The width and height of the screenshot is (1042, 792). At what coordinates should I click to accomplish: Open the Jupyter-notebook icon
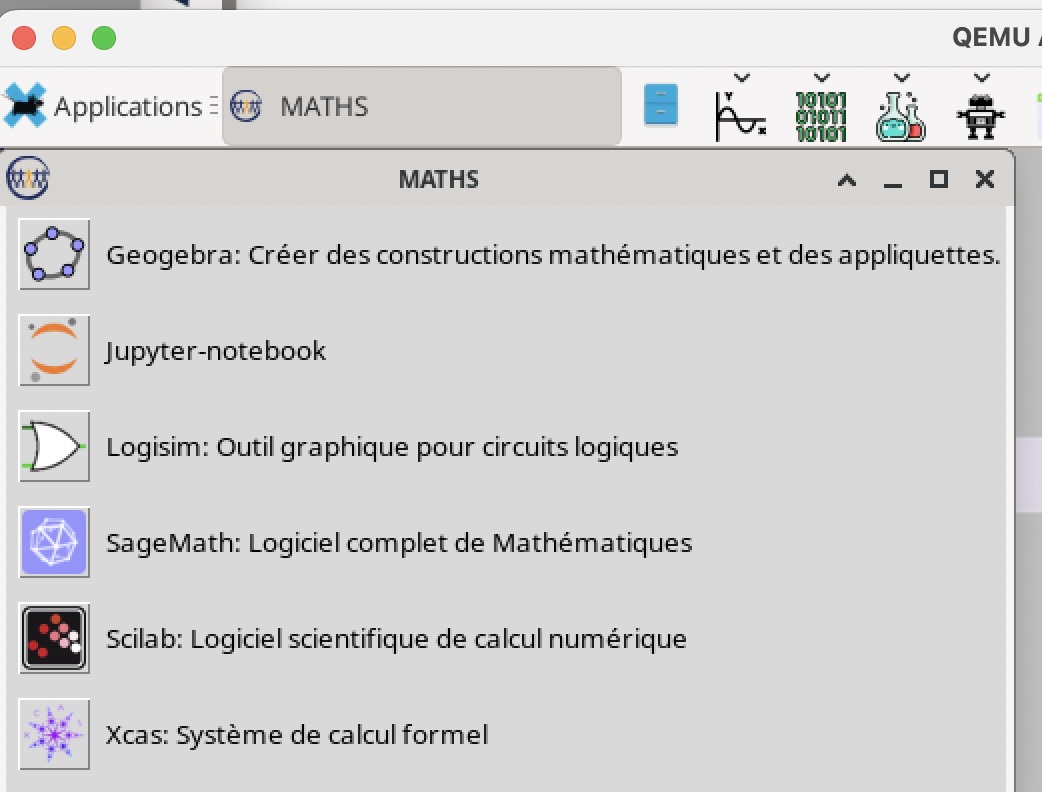tap(54, 350)
